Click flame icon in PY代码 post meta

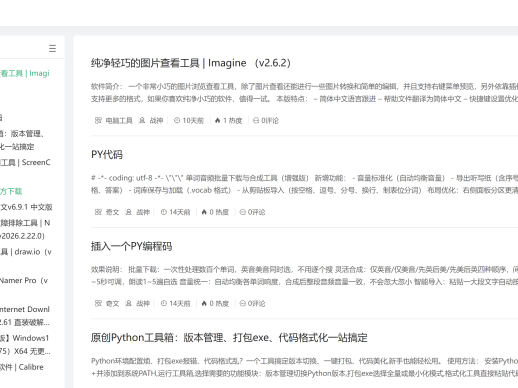(x=204, y=212)
